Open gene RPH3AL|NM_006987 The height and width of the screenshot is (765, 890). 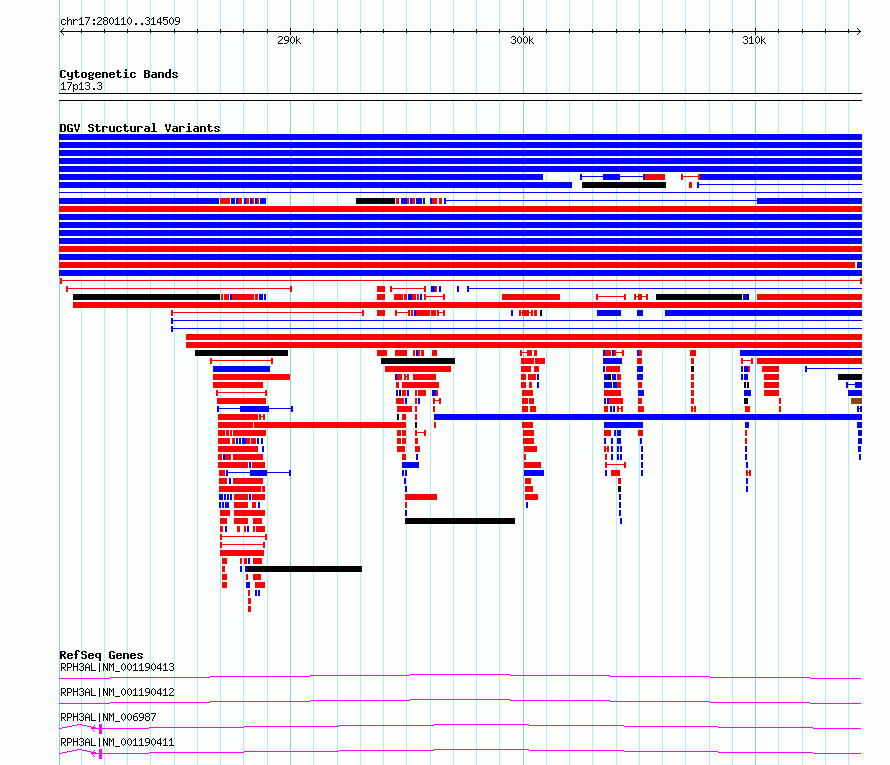tap(108, 717)
